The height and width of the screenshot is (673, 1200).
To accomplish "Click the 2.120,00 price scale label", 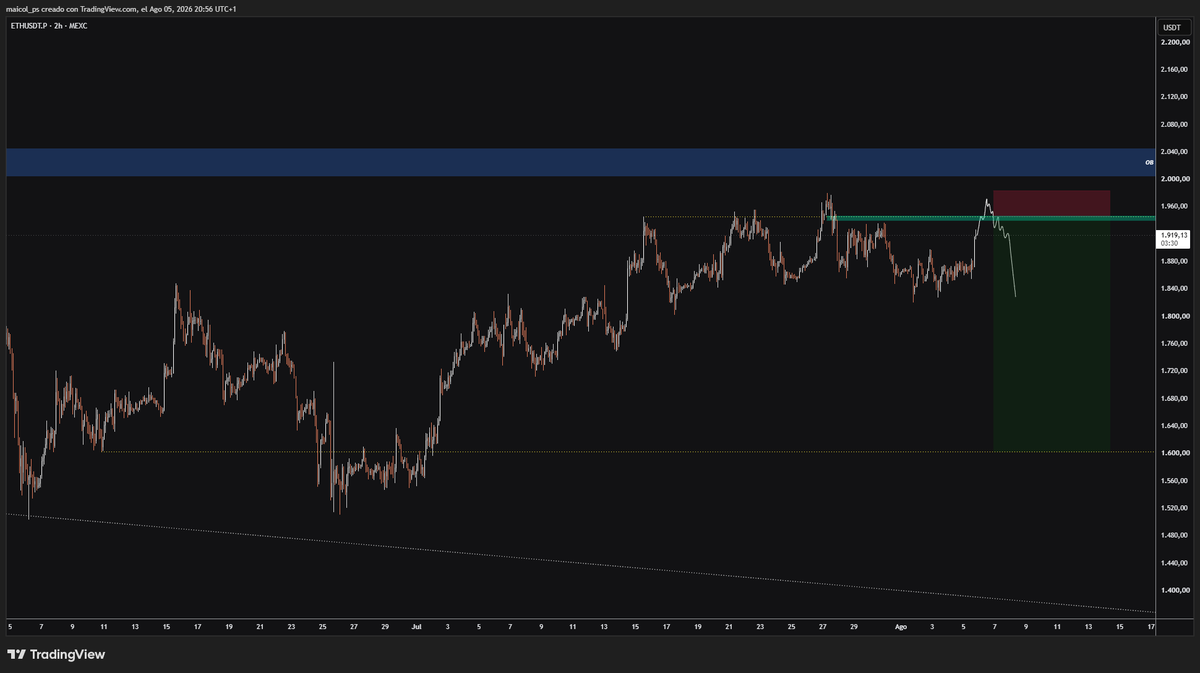I will 1174,97.
